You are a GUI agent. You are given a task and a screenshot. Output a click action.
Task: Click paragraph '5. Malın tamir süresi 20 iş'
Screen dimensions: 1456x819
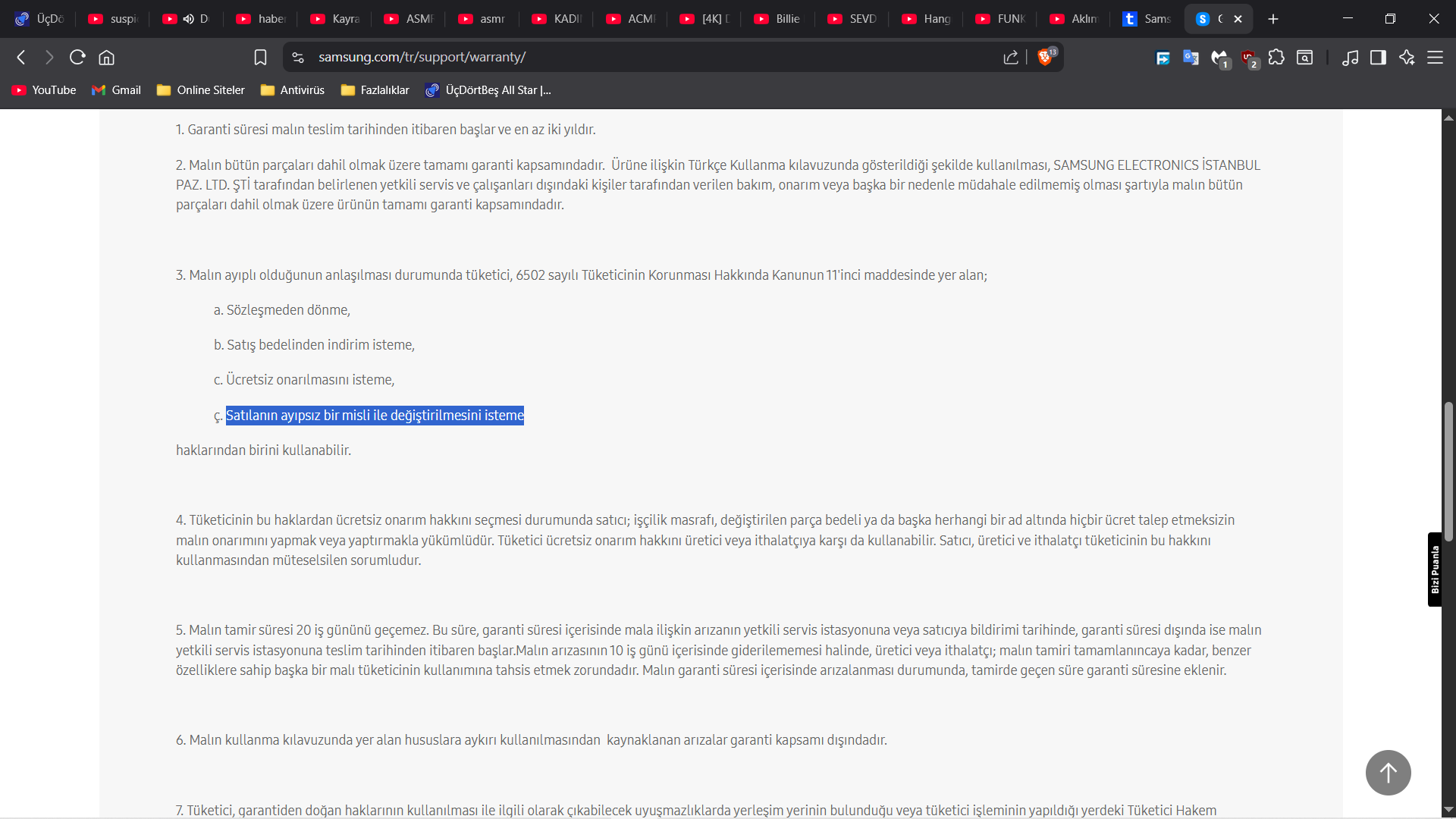coord(719,650)
